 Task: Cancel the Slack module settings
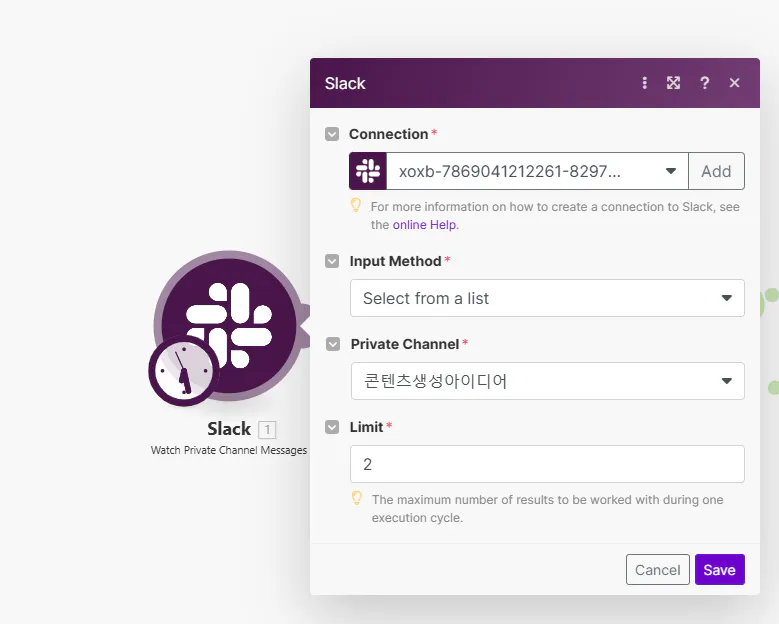657,569
